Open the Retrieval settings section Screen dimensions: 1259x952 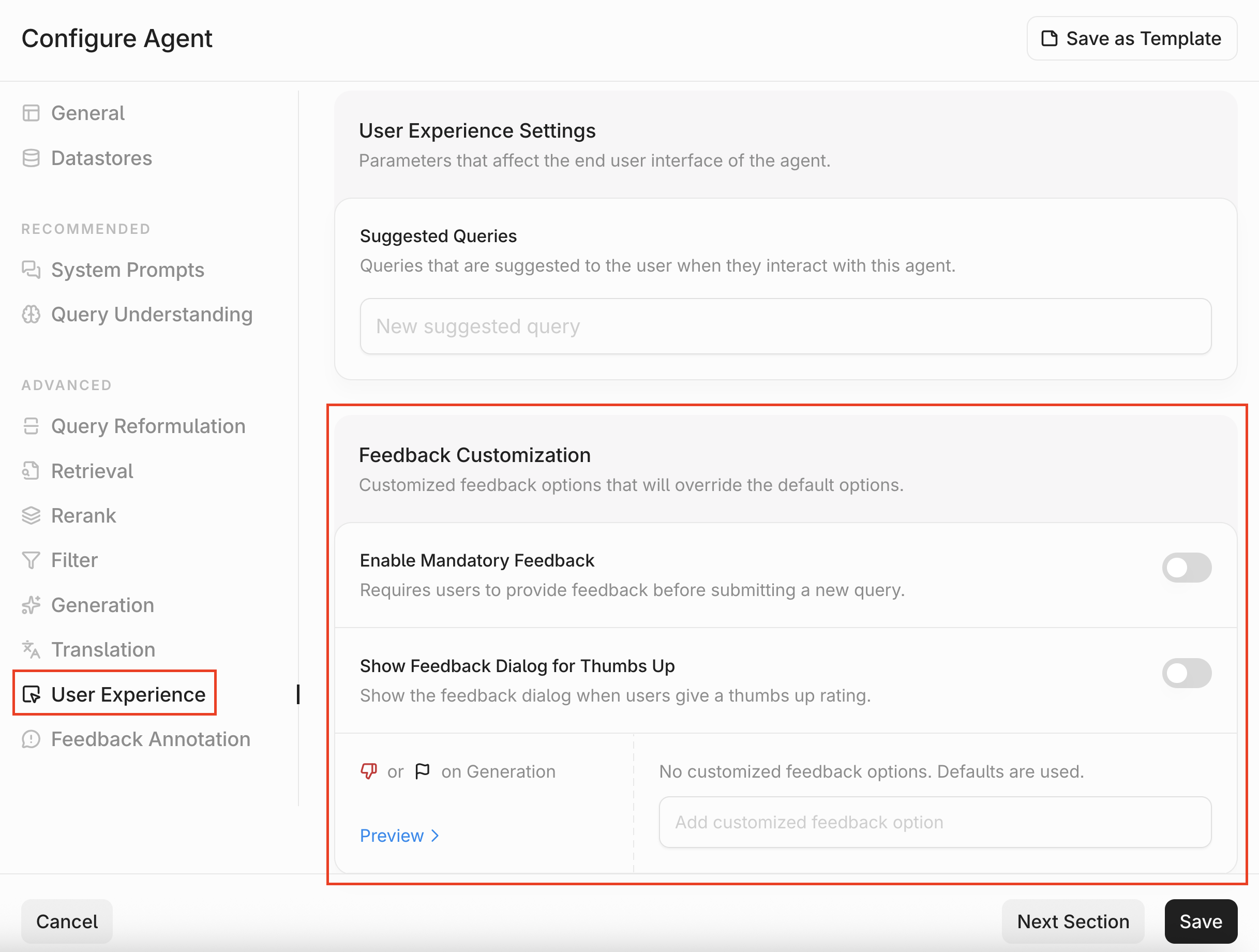92,471
